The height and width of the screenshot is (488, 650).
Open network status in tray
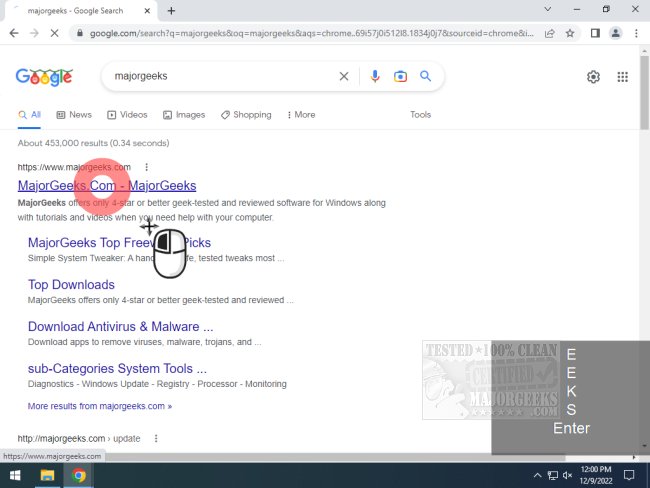[x=552, y=475]
